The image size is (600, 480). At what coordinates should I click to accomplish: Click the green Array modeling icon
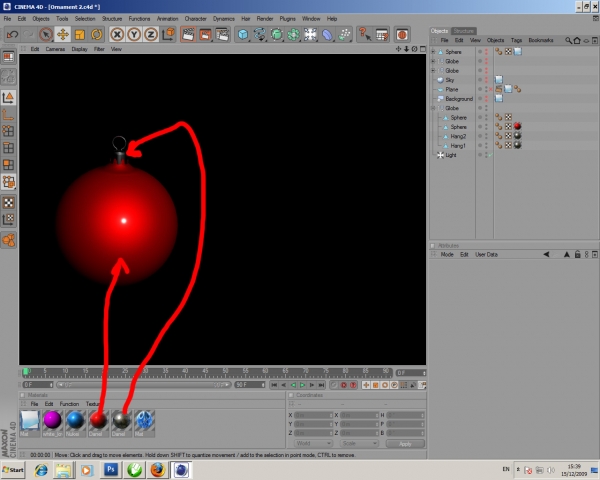[293, 34]
